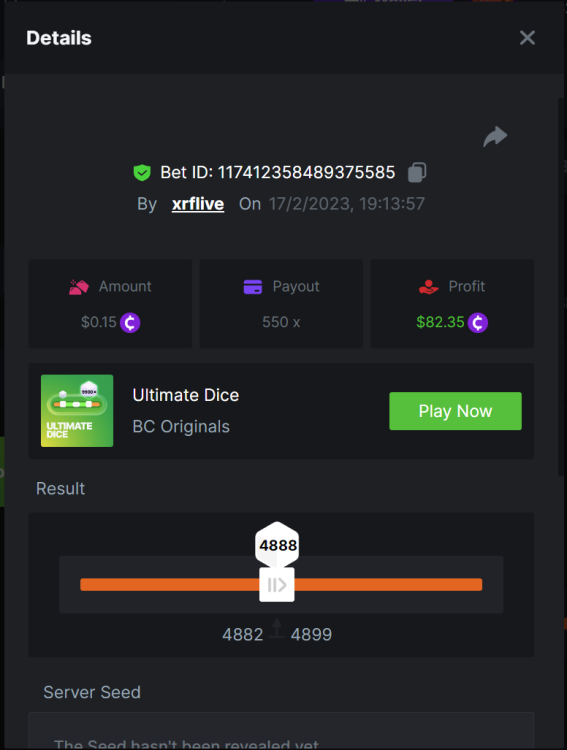Click the 4888 result hexagon marker
Viewport: 567px width, 750px height.
coord(278,544)
